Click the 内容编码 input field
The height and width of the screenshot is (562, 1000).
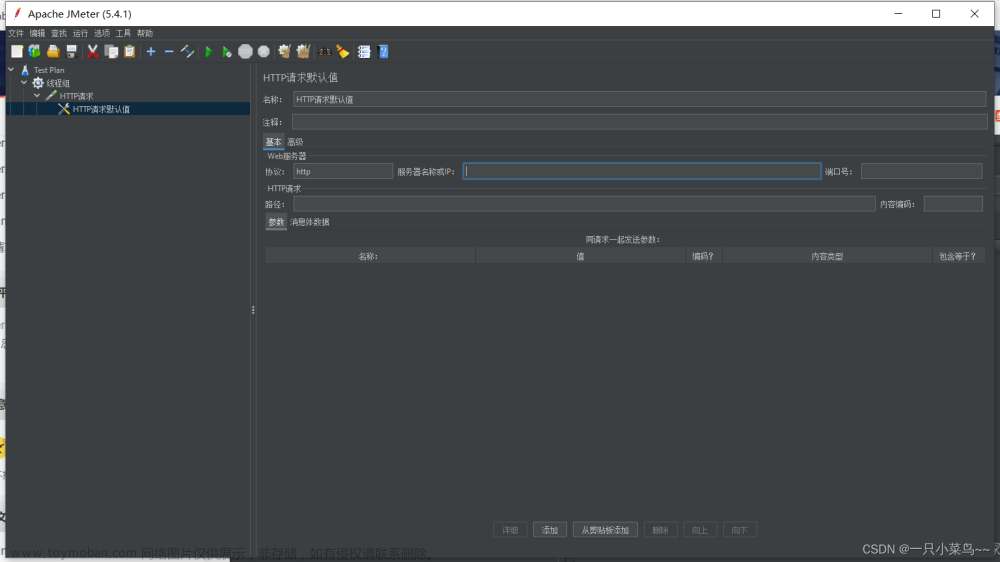(953, 204)
